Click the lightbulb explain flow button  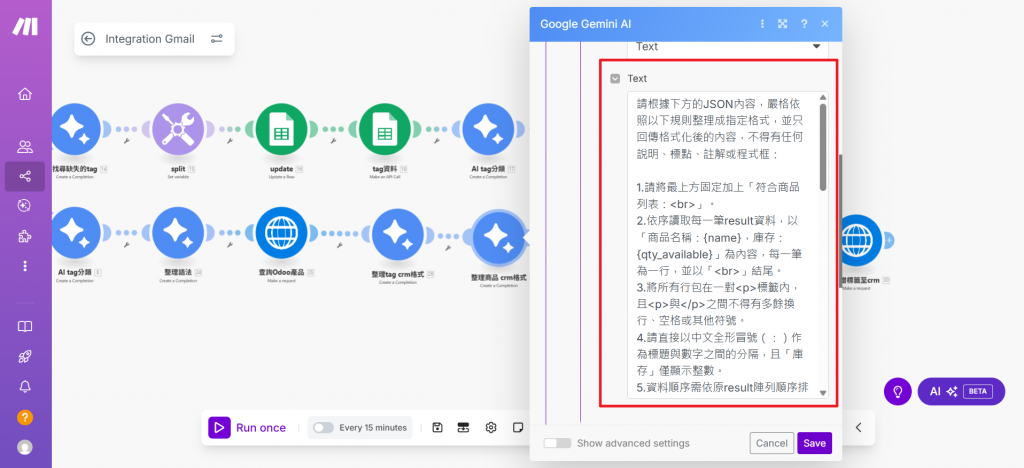tap(898, 392)
